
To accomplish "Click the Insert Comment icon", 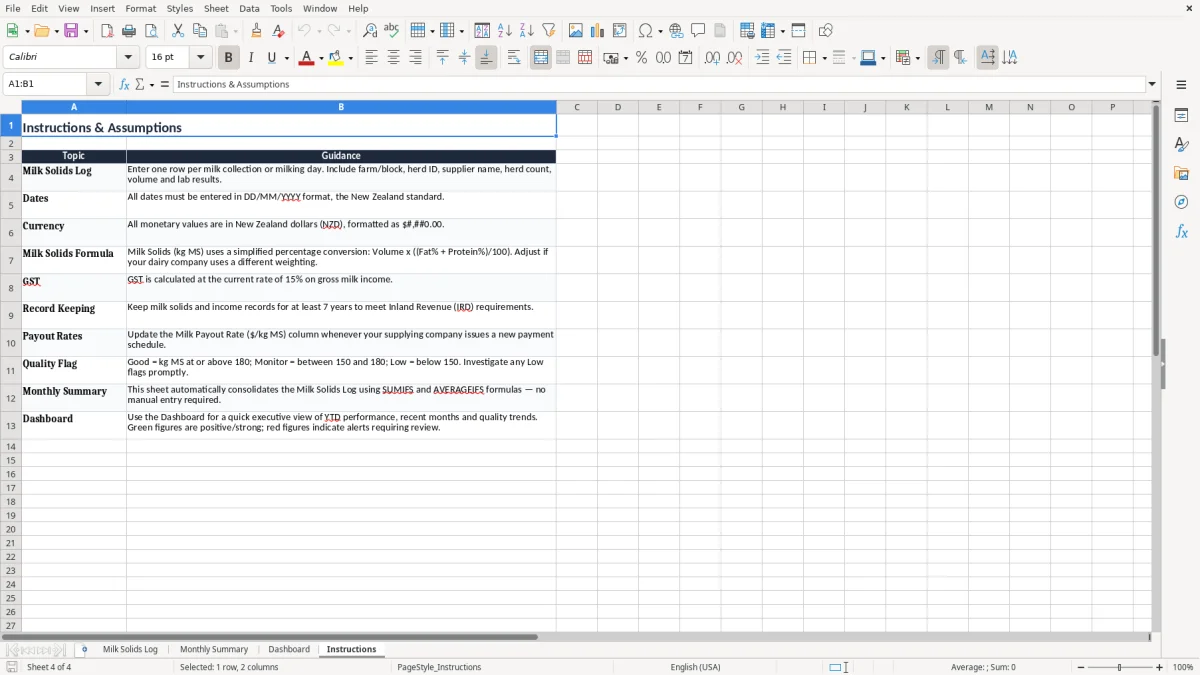I will click(x=698, y=31).
